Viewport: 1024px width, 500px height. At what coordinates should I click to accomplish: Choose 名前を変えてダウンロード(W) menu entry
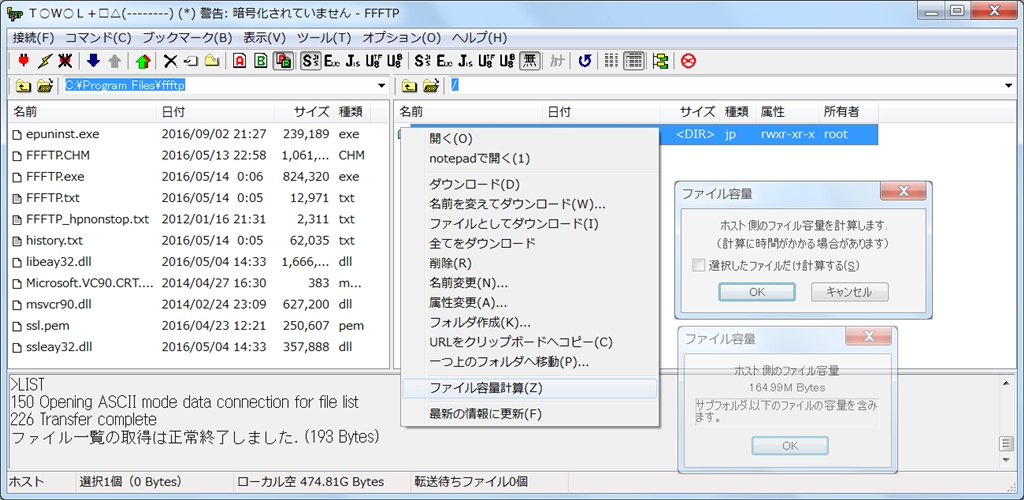tap(530, 204)
